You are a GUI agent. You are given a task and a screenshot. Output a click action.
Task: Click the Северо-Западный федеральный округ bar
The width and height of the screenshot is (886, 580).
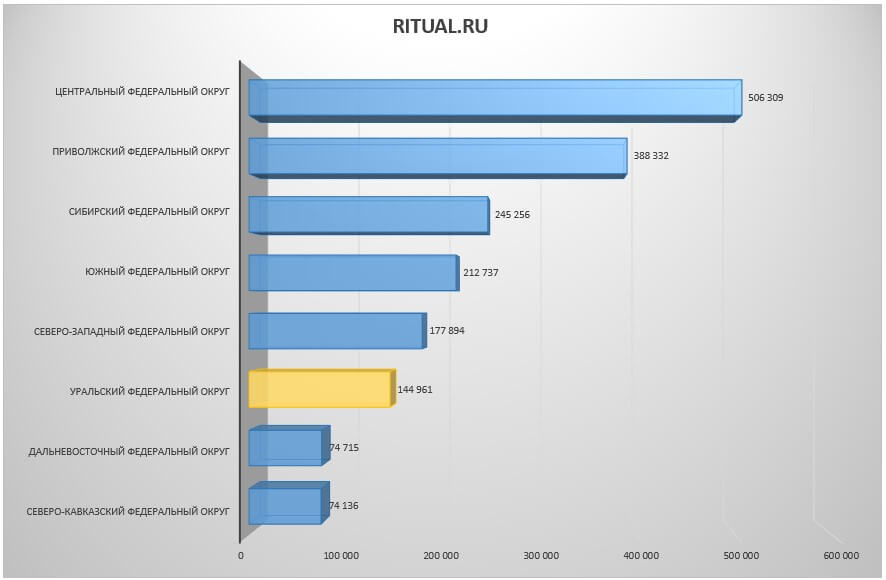(x=337, y=331)
